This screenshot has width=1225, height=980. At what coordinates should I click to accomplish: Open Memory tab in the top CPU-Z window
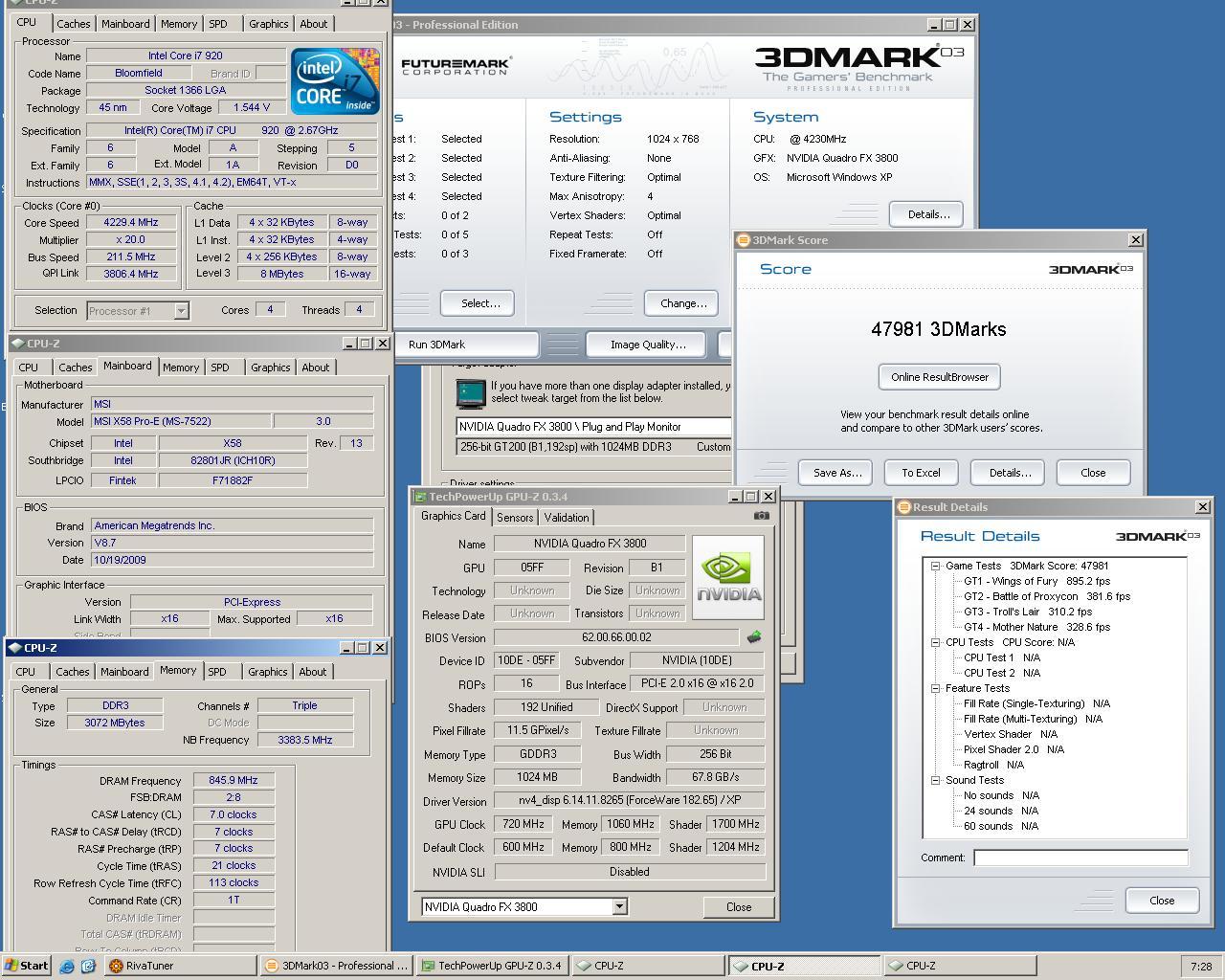(x=179, y=24)
